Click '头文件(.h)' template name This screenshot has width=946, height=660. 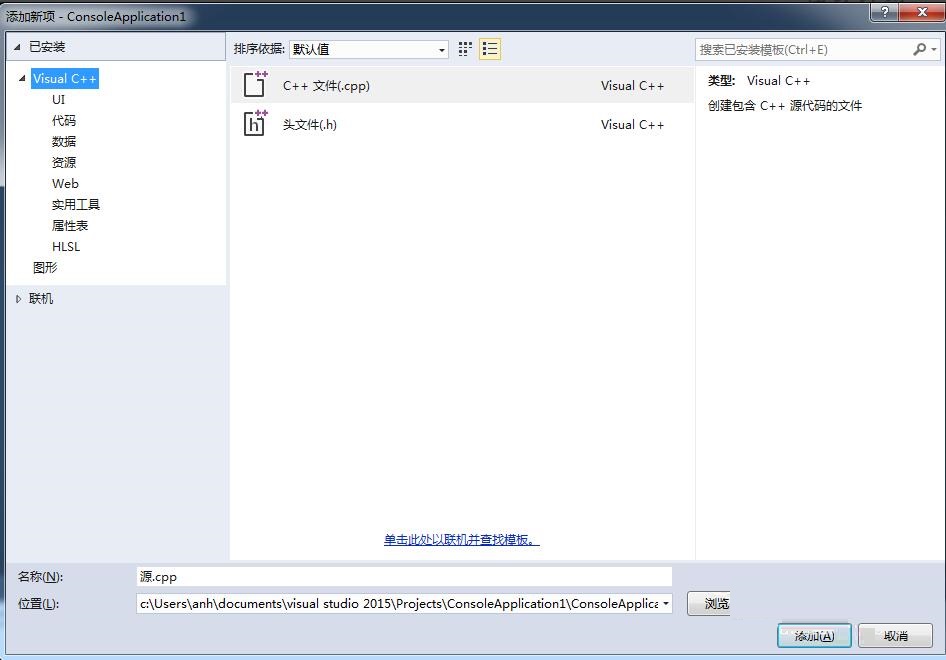(310, 124)
